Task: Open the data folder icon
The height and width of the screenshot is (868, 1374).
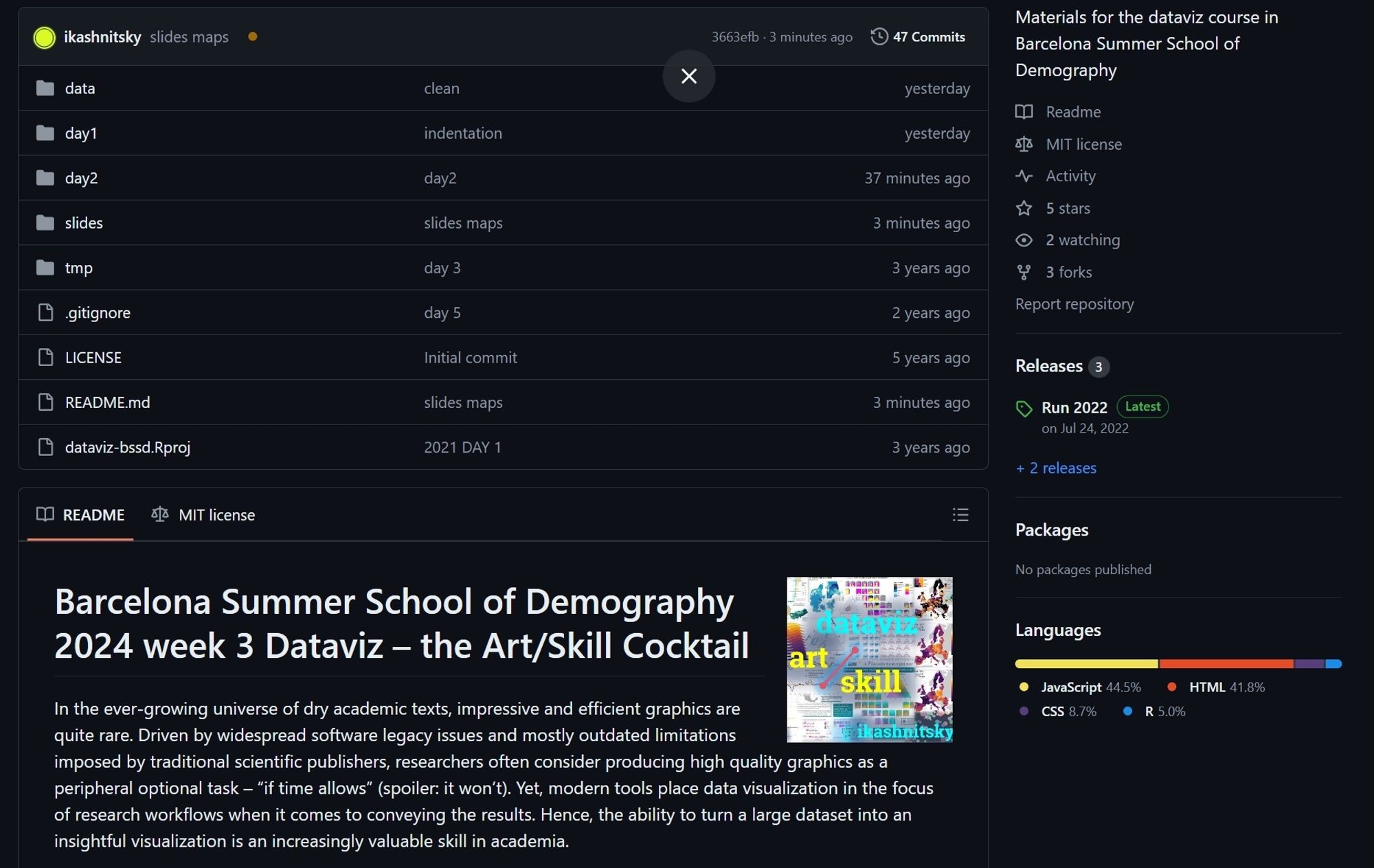Action: (45, 88)
